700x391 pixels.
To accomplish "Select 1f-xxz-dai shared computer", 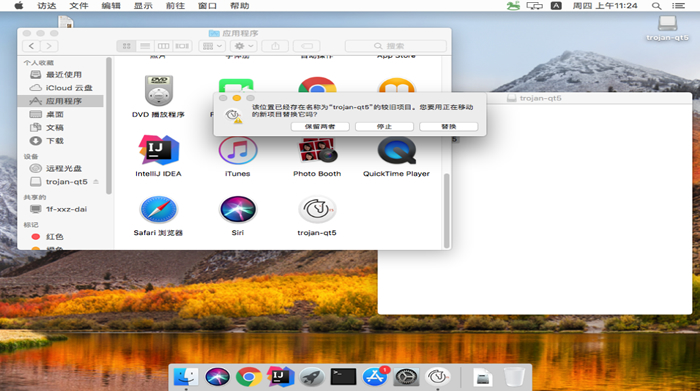I will pos(61,209).
